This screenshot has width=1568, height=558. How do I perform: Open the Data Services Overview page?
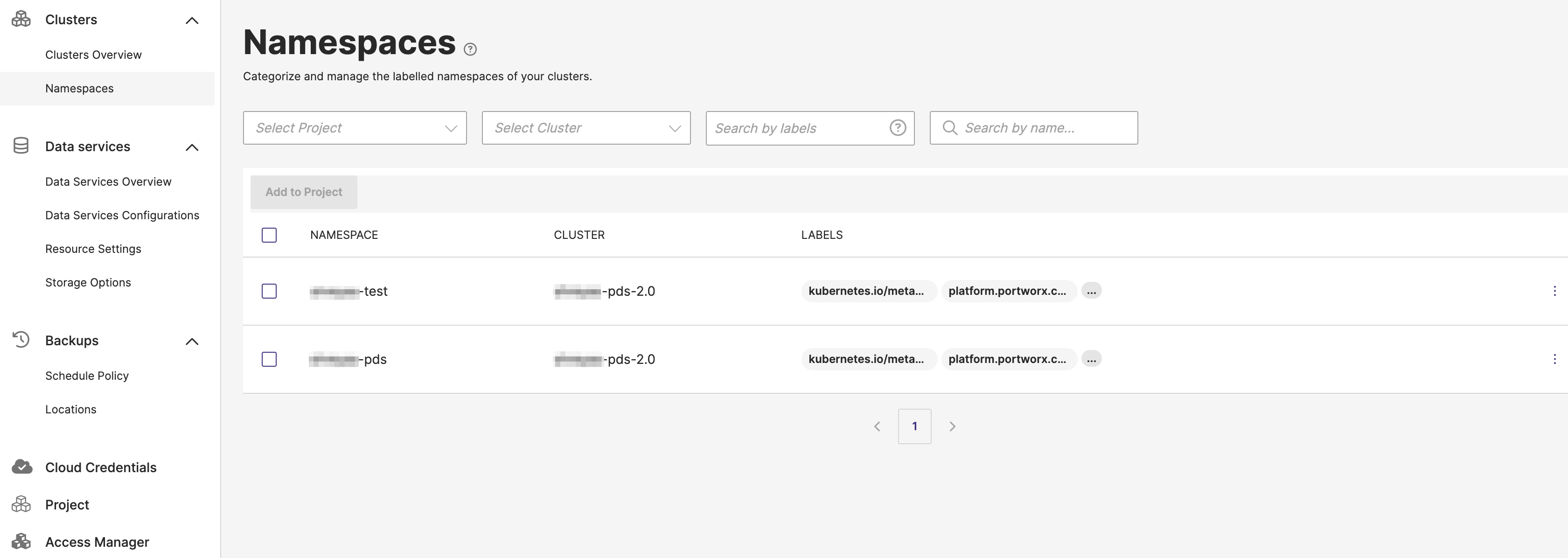pyautogui.click(x=108, y=180)
